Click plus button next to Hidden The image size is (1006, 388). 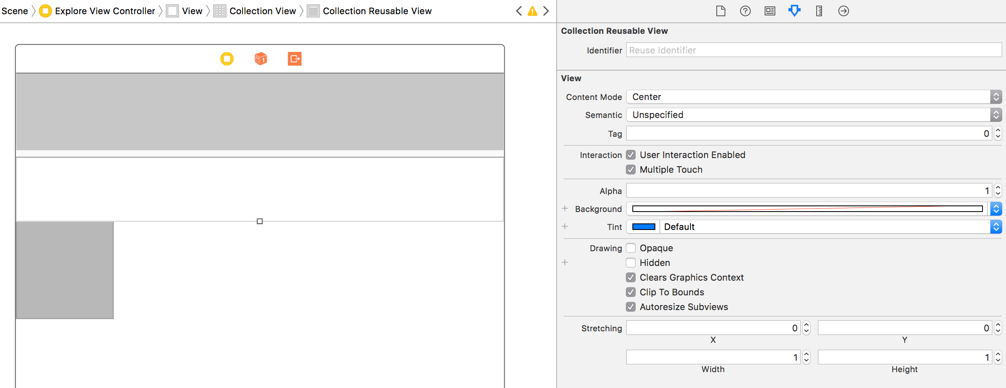565,262
